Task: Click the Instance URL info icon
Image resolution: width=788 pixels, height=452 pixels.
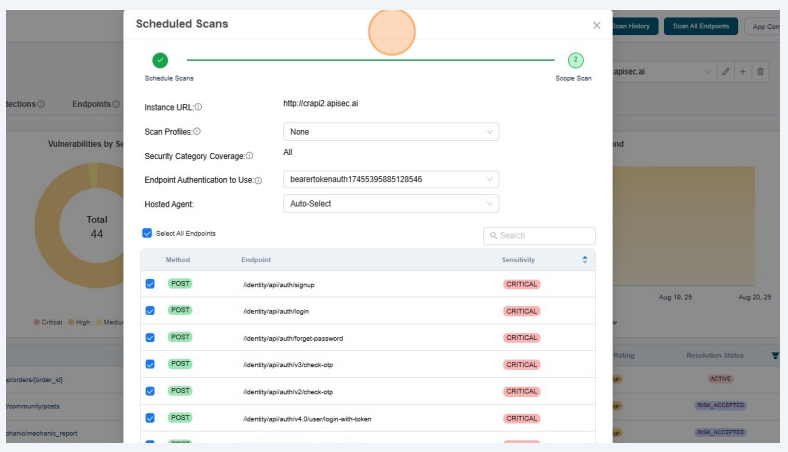Action: click(x=198, y=107)
